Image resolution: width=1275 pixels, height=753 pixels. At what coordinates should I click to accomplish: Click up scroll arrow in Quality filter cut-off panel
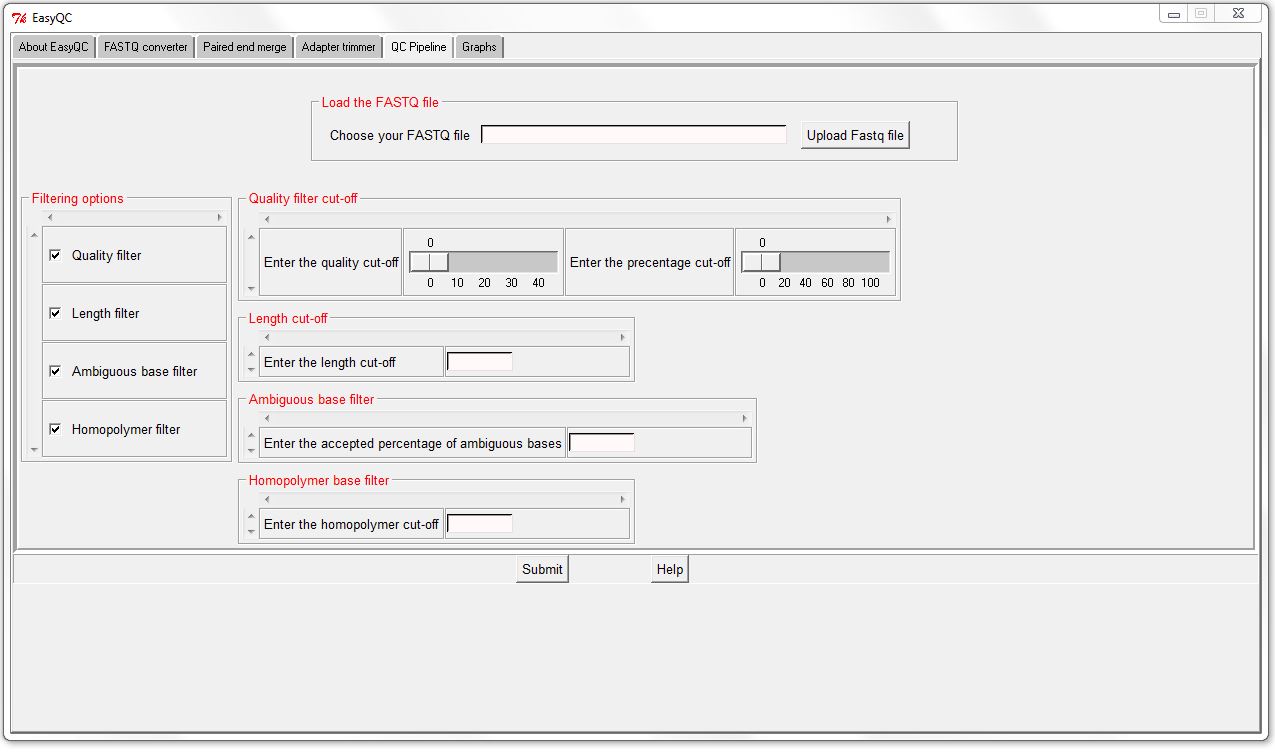pos(251,237)
